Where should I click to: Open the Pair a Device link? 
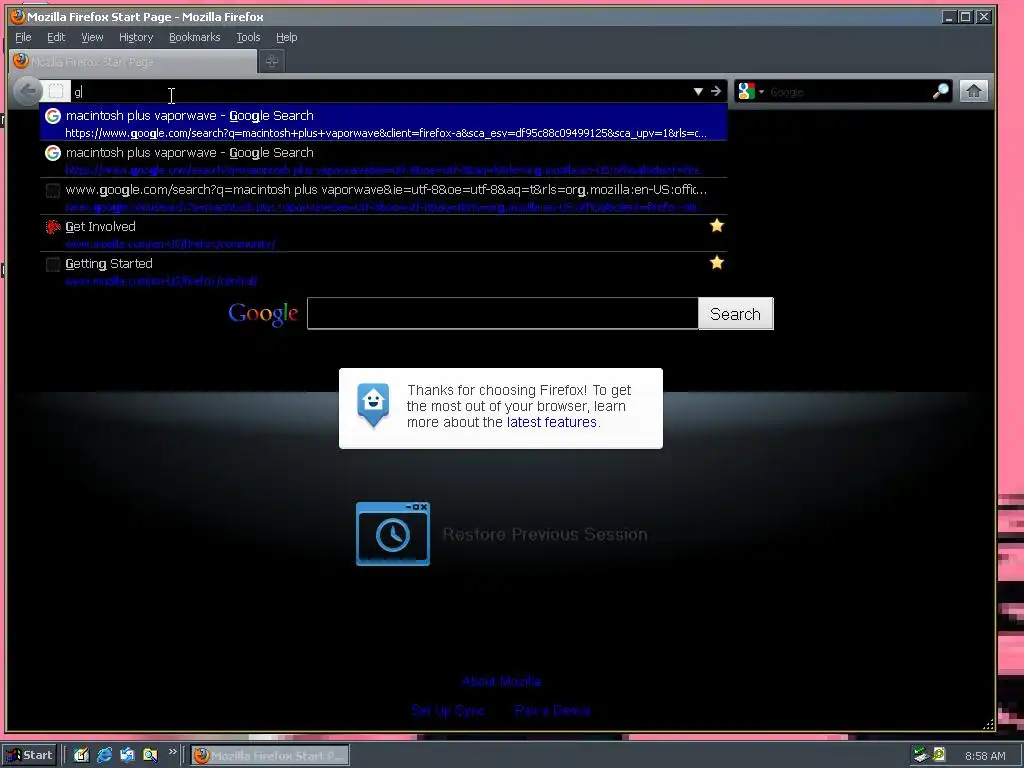pyautogui.click(x=552, y=710)
